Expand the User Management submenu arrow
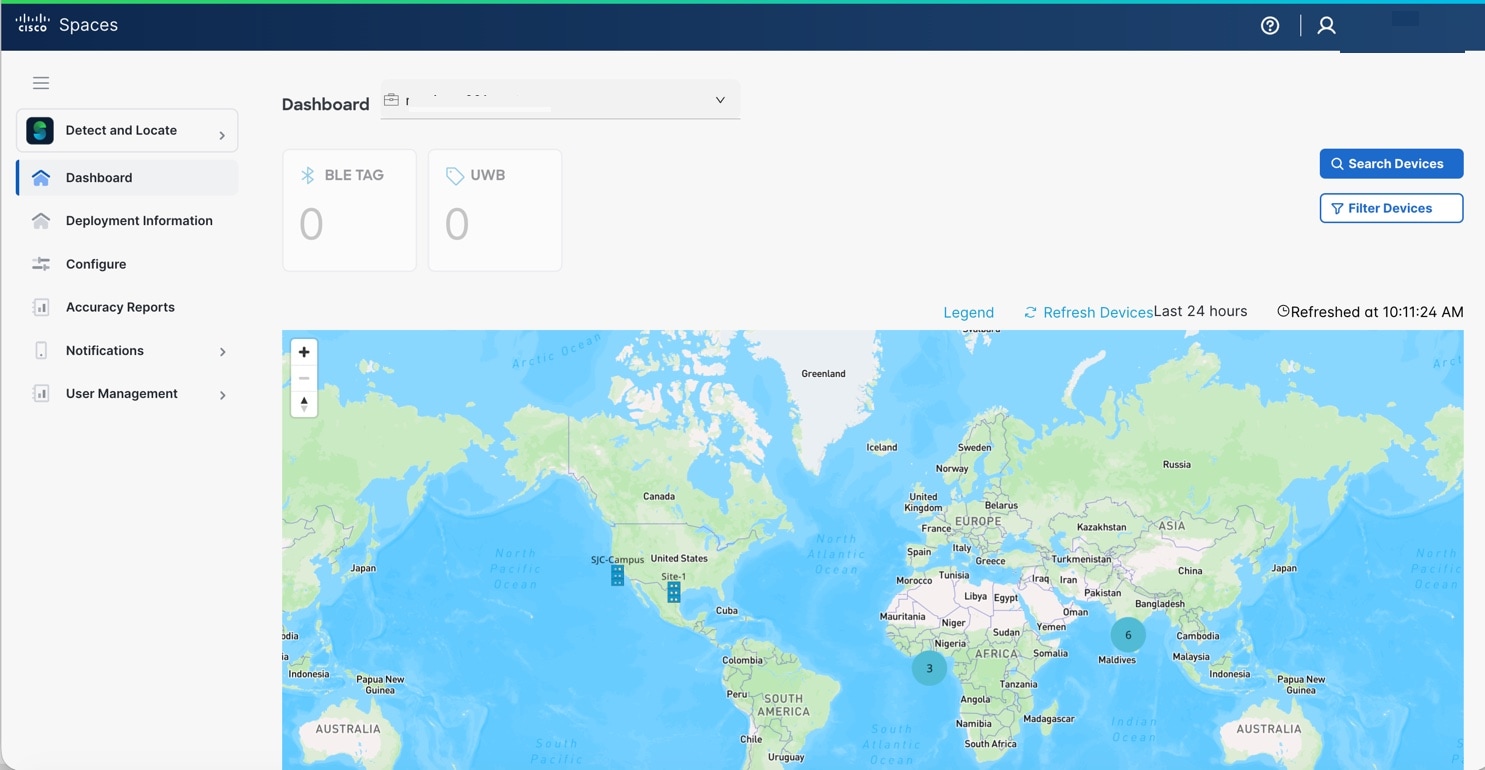 pyautogui.click(x=222, y=395)
